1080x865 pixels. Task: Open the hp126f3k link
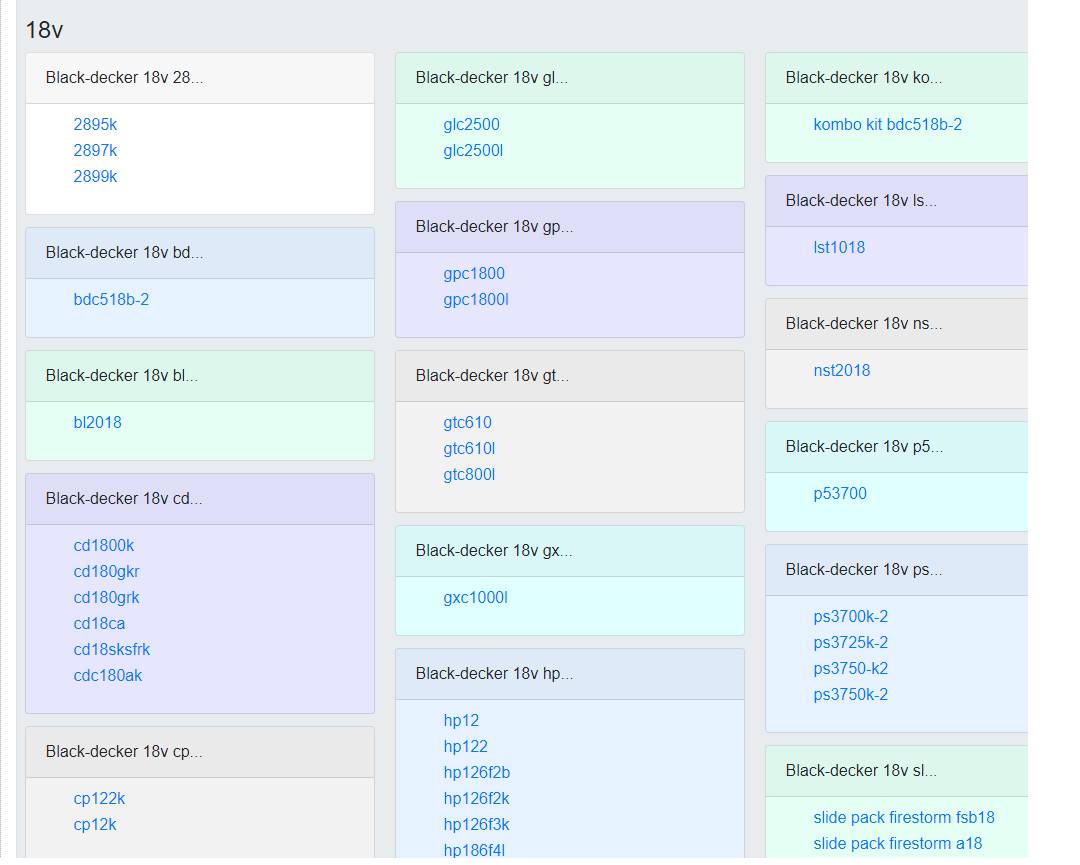476,825
